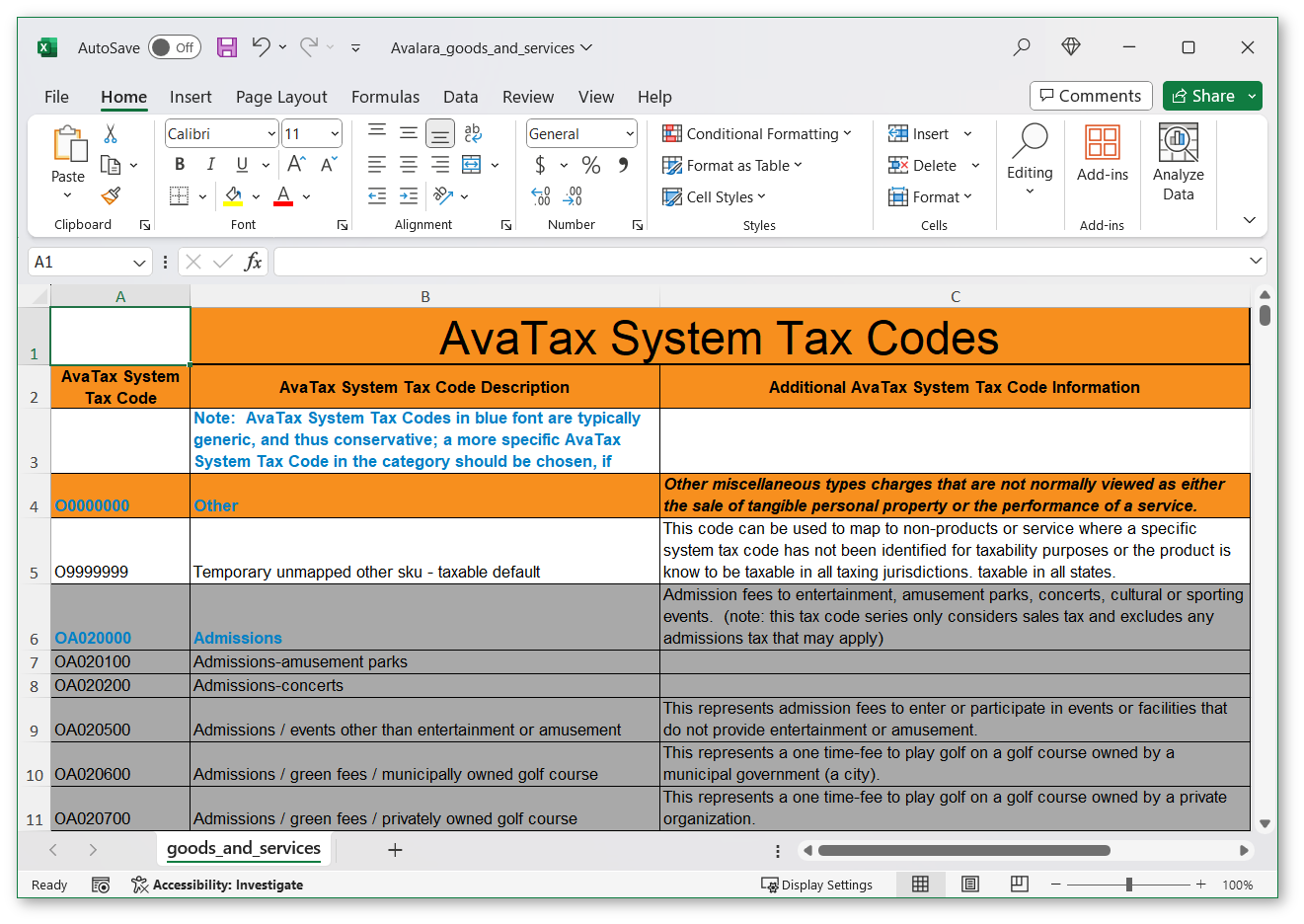Toggle Middle Align vertical alignment
Screen dimensions: 1304x924
click(409, 133)
